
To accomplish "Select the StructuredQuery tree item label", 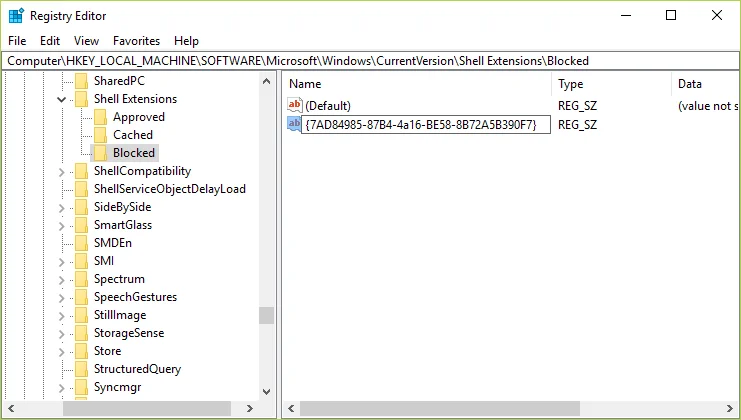I will (138, 369).
